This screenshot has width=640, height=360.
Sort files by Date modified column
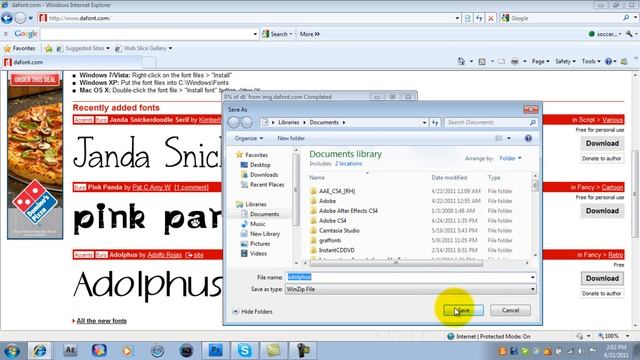click(449, 178)
